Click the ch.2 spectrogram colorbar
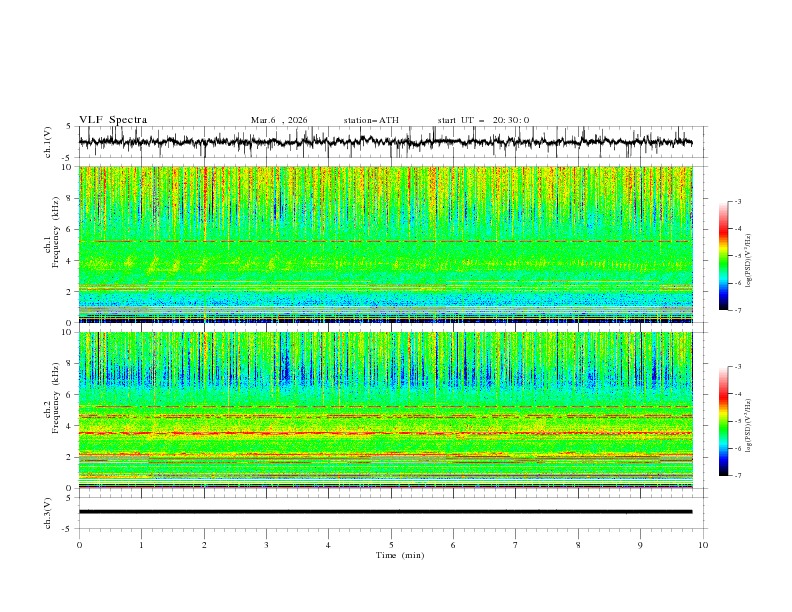Viewport: 792px width, 612px height. click(724, 421)
